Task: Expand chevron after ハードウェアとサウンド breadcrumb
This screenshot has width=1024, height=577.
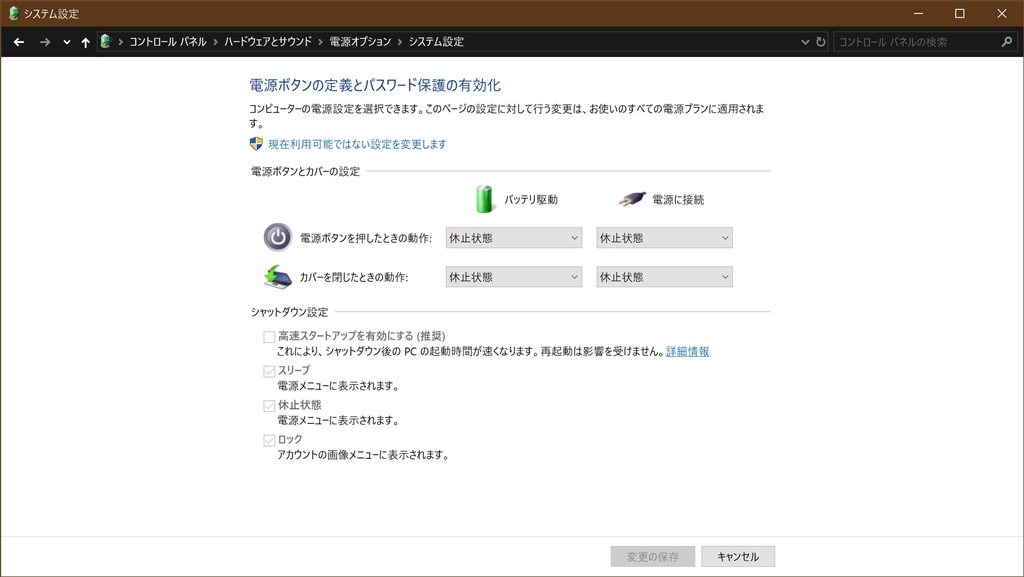Action: point(321,42)
